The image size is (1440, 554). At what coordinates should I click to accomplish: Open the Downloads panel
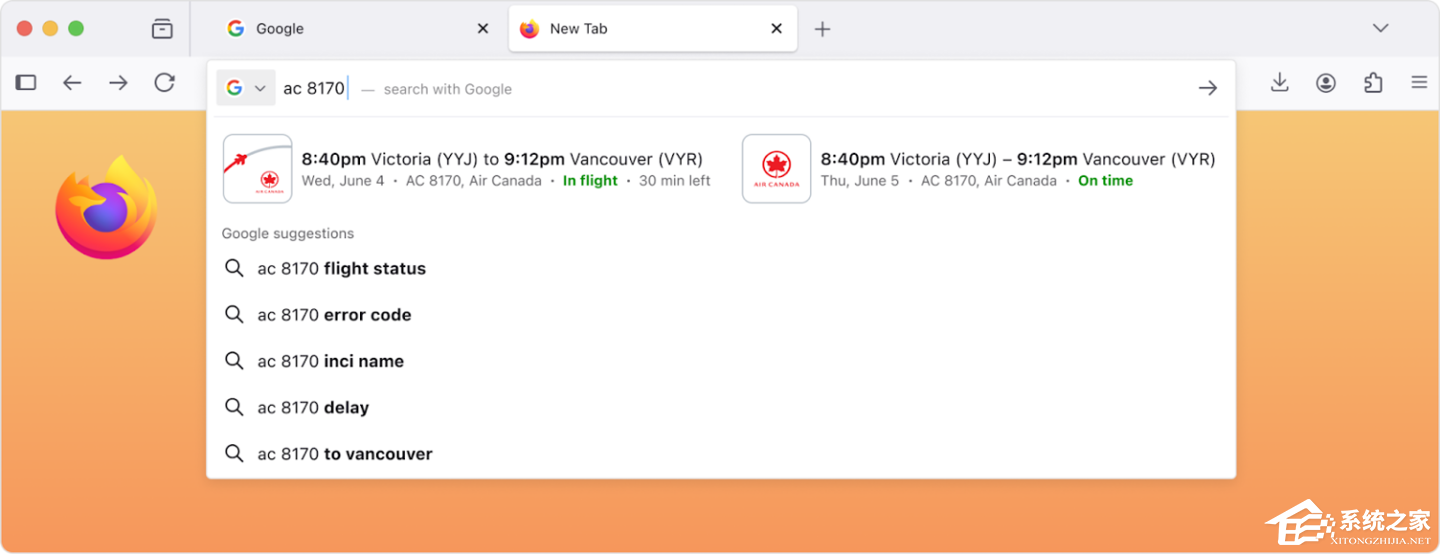click(x=1279, y=83)
